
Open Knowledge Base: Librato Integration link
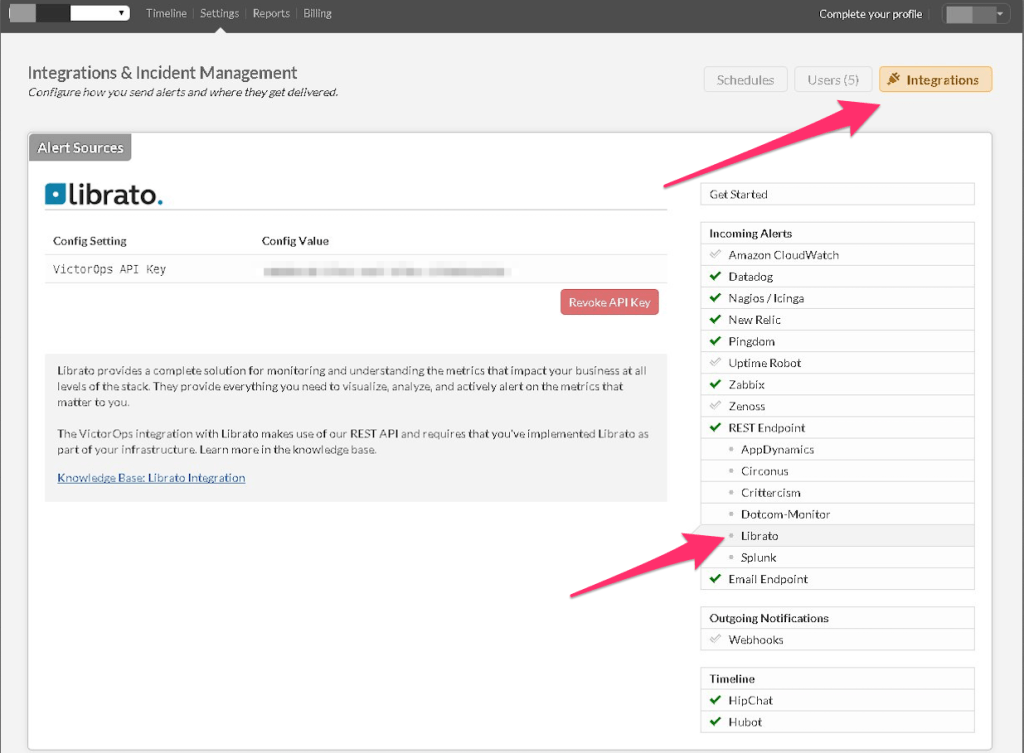[x=151, y=478]
